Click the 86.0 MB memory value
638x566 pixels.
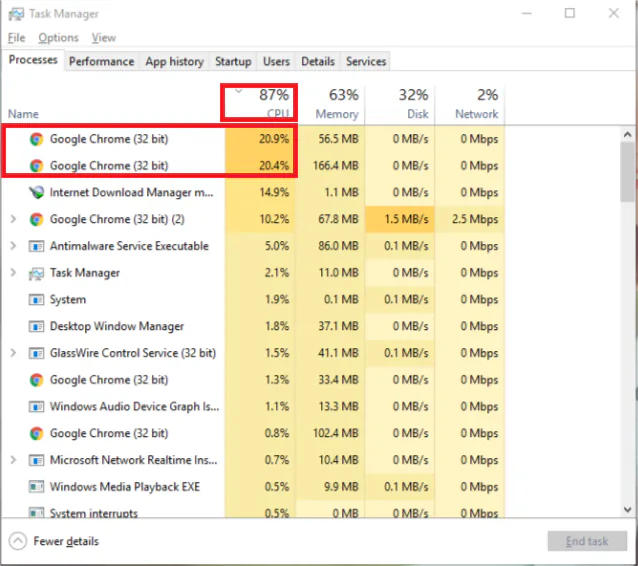pyautogui.click(x=338, y=246)
